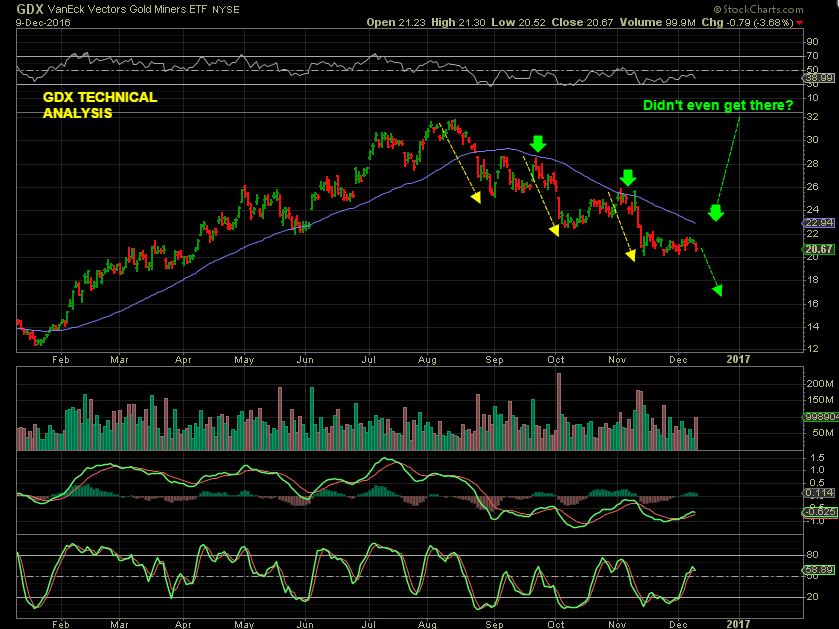Screen dimensions: 839x629
Task: Click the 18 price axis label
Action: point(812,280)
